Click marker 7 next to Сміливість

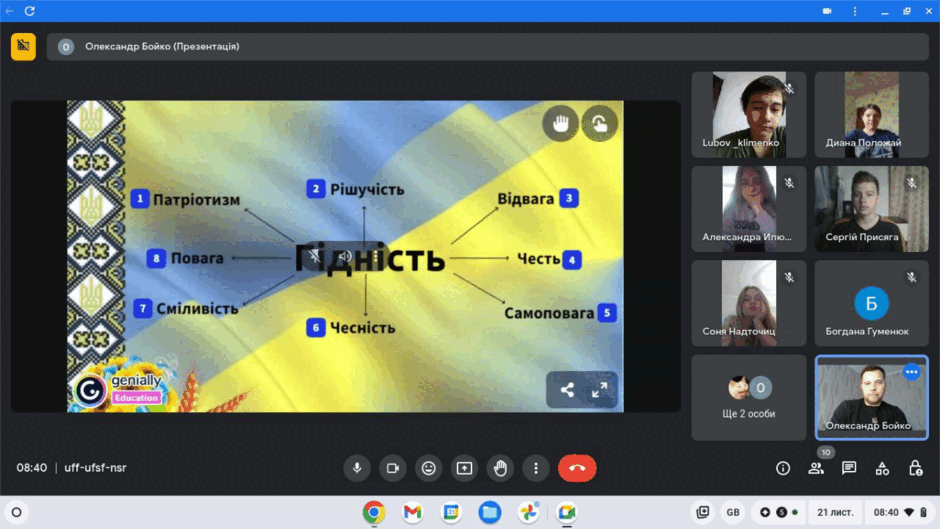(x=143, y=308)
